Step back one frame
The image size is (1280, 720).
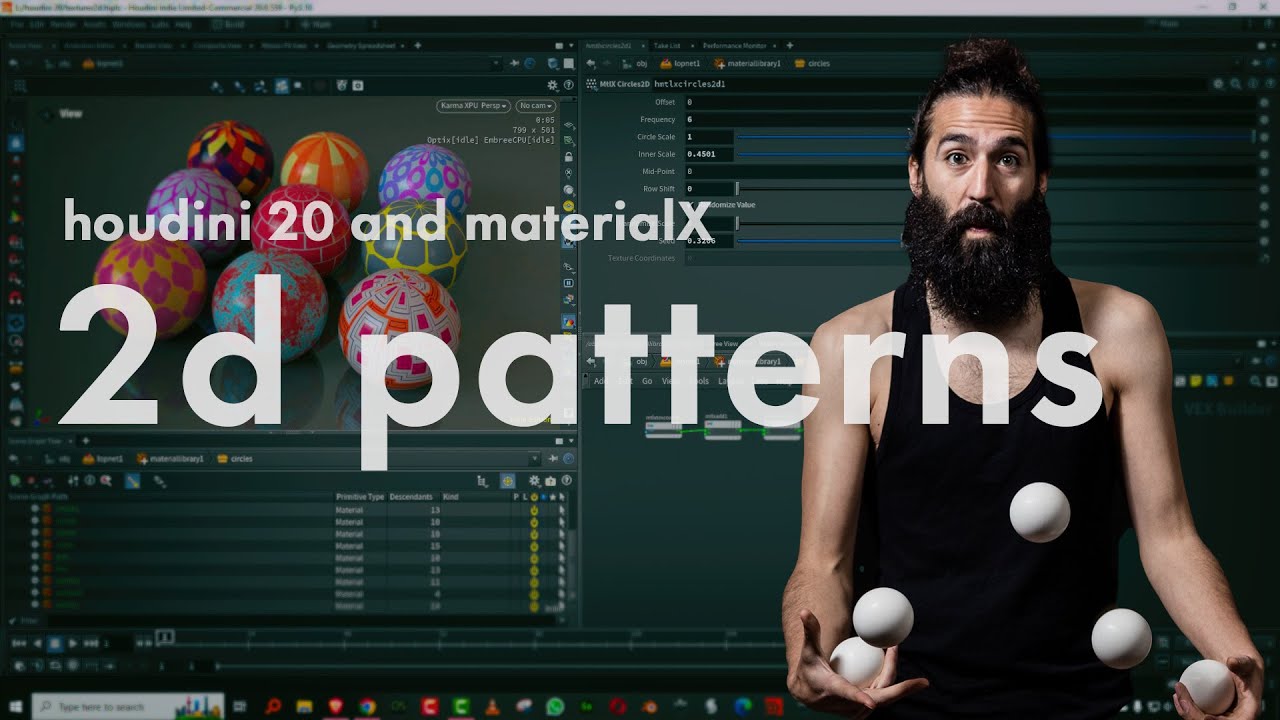pyautogui.click(x=38, y=643)
